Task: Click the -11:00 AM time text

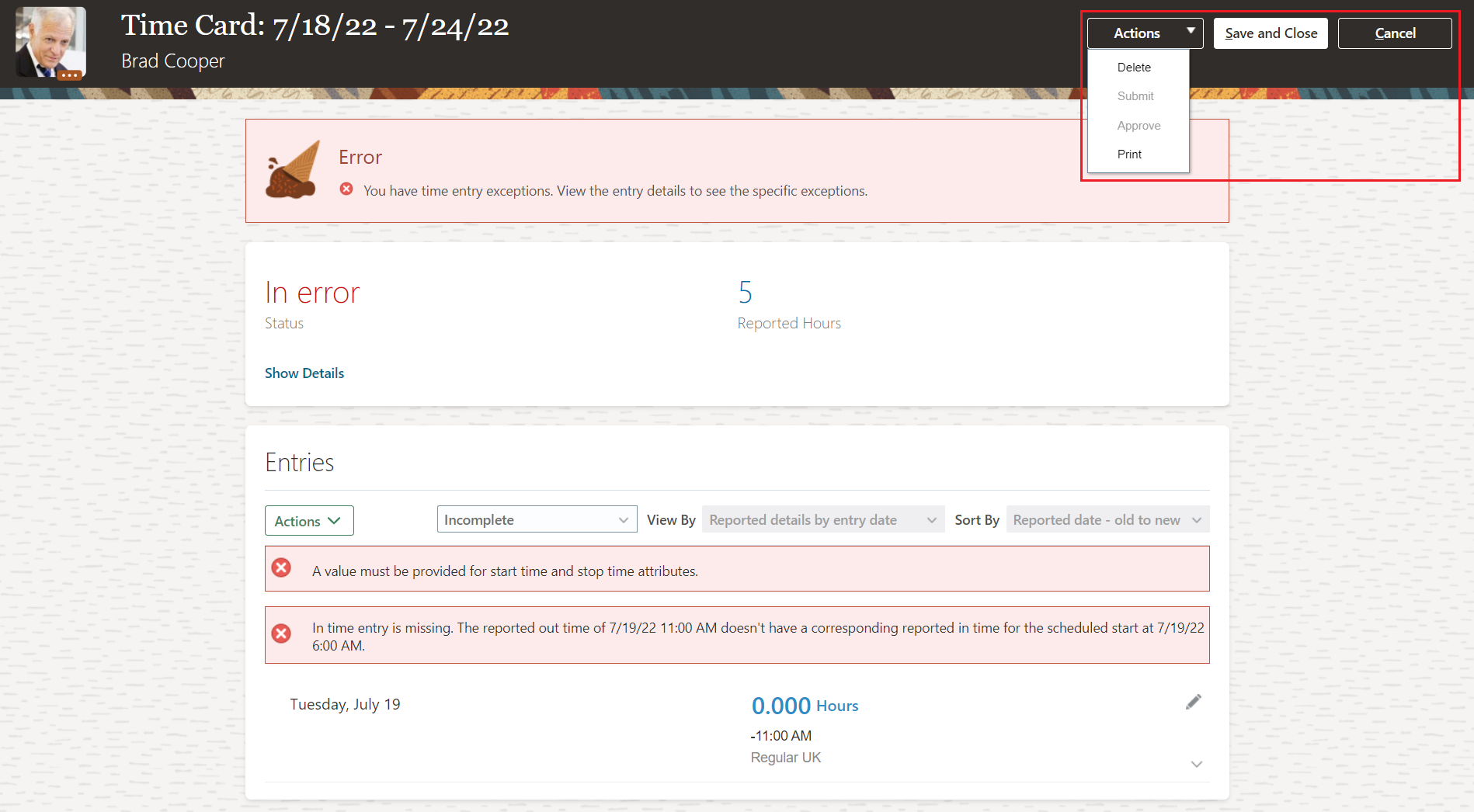Action: [781, 736]
